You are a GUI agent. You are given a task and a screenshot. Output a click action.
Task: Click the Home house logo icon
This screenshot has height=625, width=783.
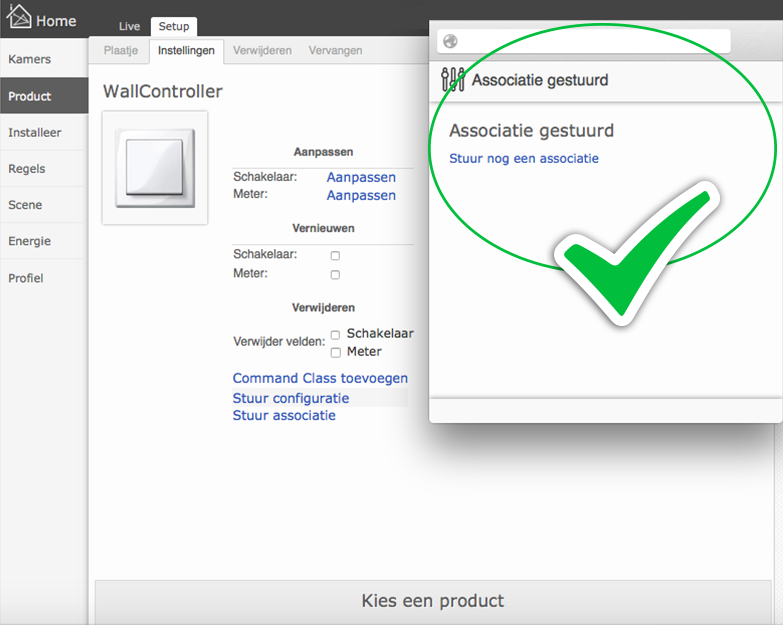coord(19,16)
